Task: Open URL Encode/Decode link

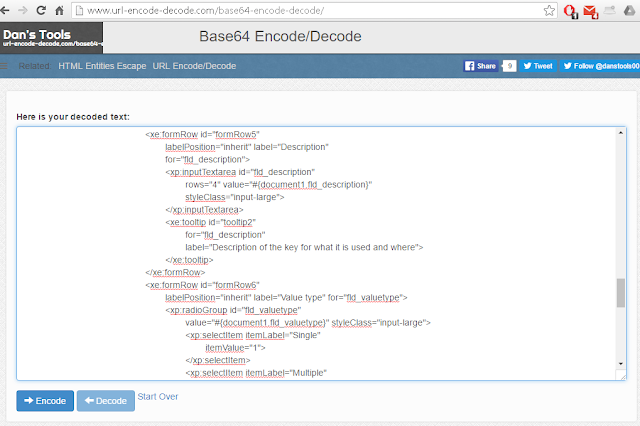Action: pos(194,66)
